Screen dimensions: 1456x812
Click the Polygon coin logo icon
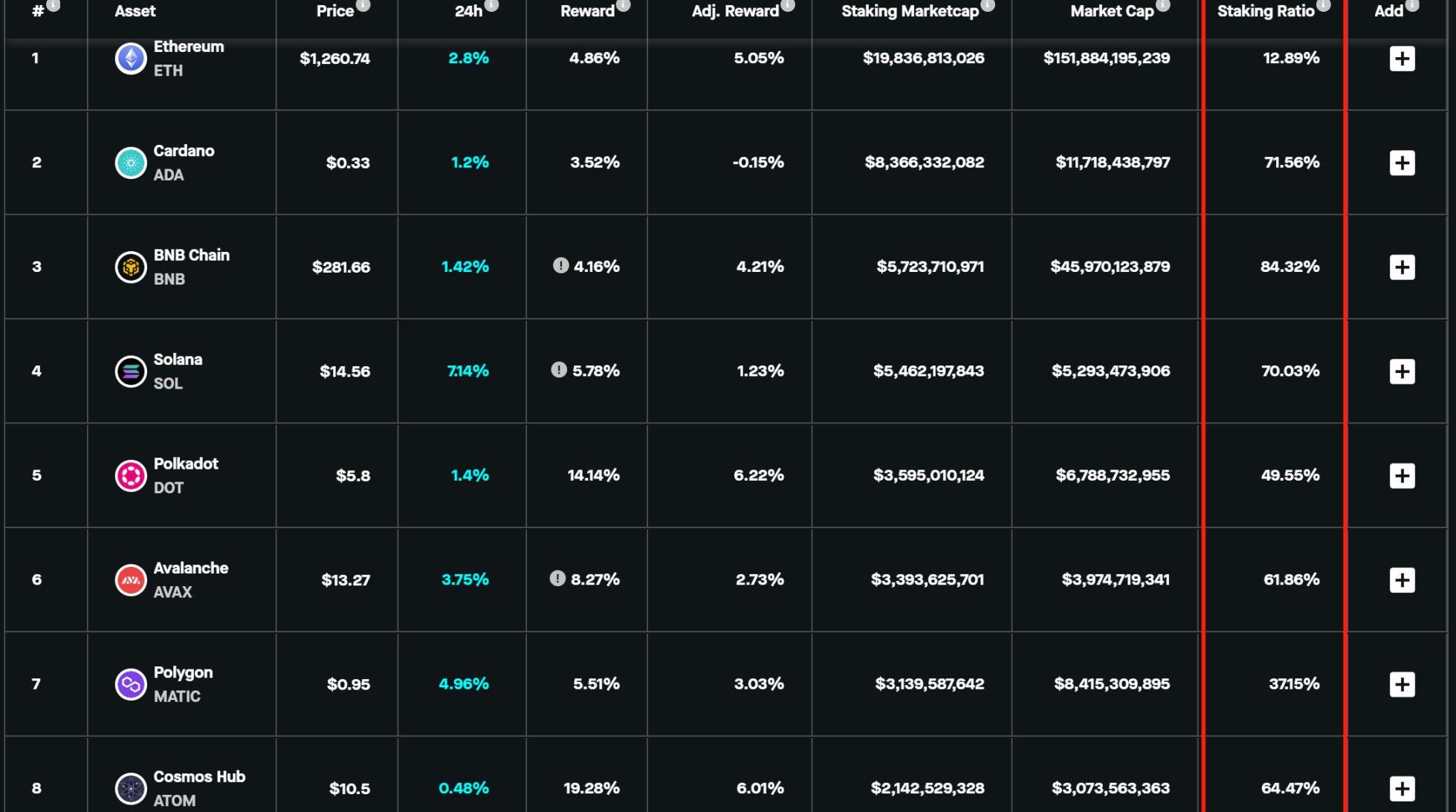tap(131, 684)
